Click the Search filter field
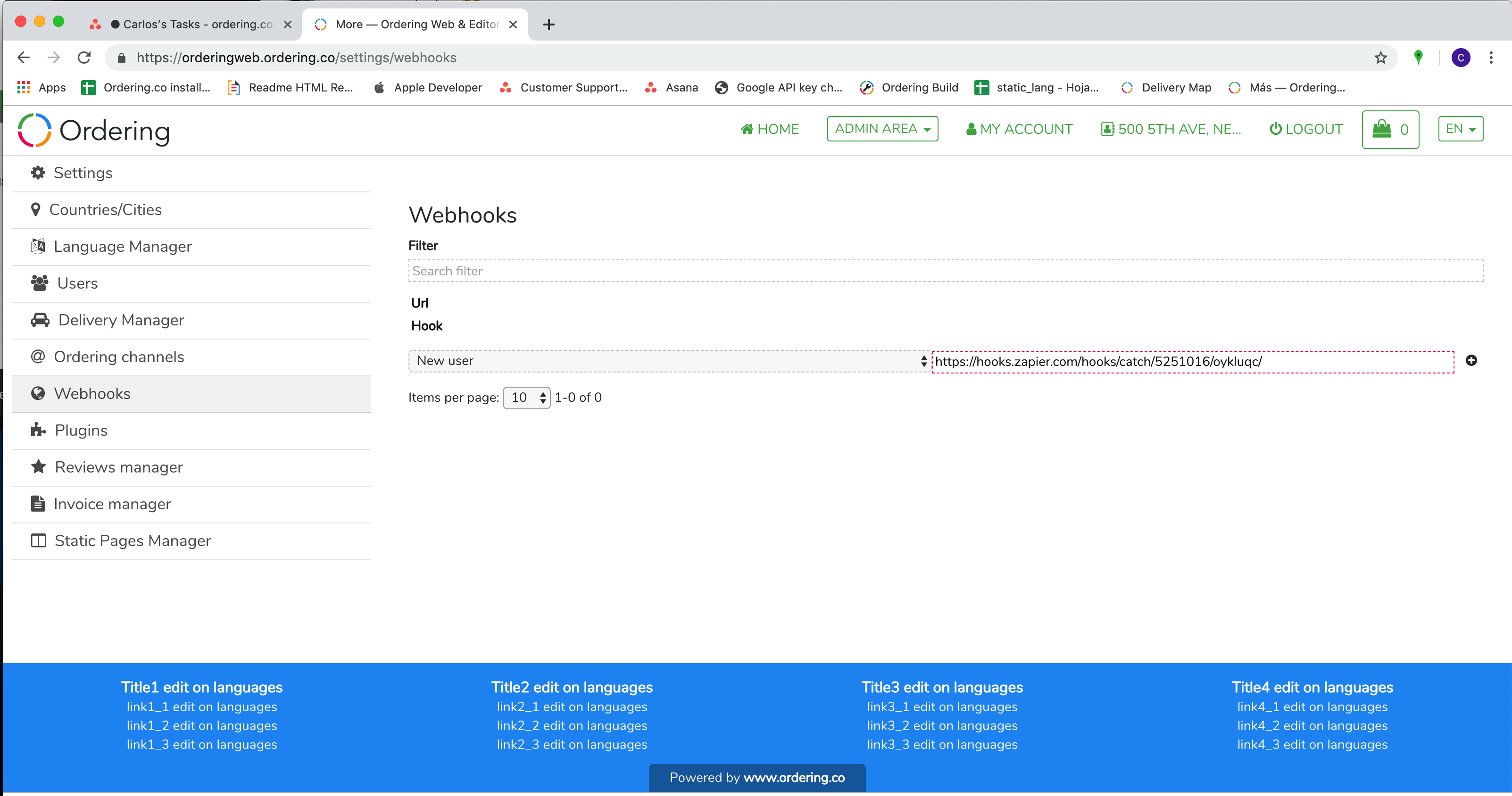Viewport: 1512px width, 796px height. [x=945, y=271]
